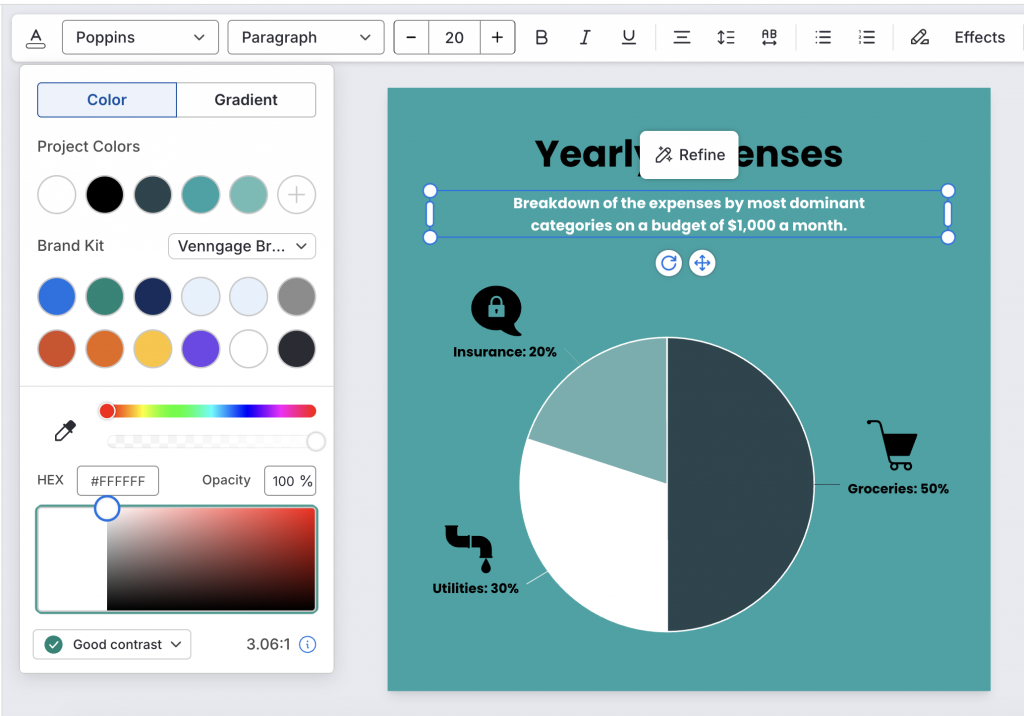Viewport: 1024px width, 716px height.
Task: Select the Breakdown of the expenses subtitle
Action: pos(689,214)
